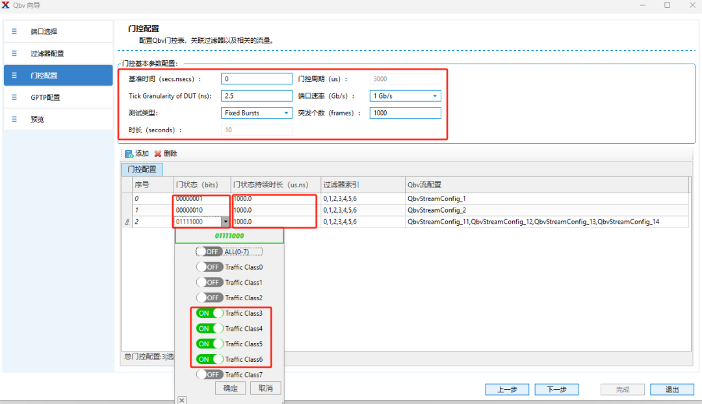The width and height of the screenshot is (702, 404).
Task: Click the 确定 button in the popup
Action: [230, 387]
